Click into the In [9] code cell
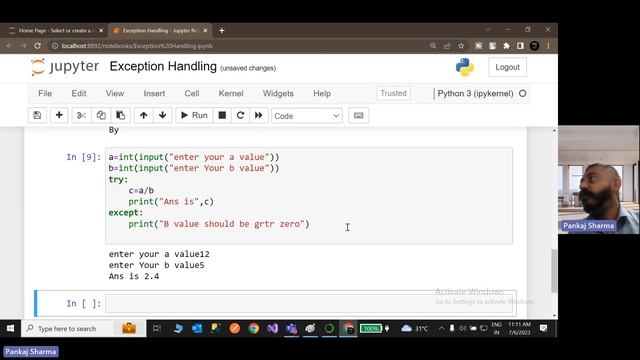The image size is (640, 360). [309, 196]
